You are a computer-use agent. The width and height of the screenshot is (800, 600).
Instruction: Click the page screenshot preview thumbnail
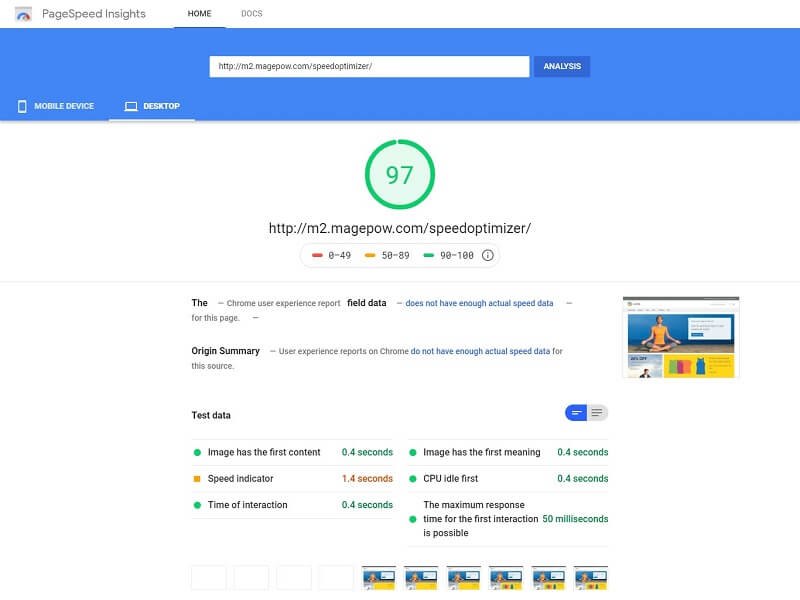[x=680, y=337]
